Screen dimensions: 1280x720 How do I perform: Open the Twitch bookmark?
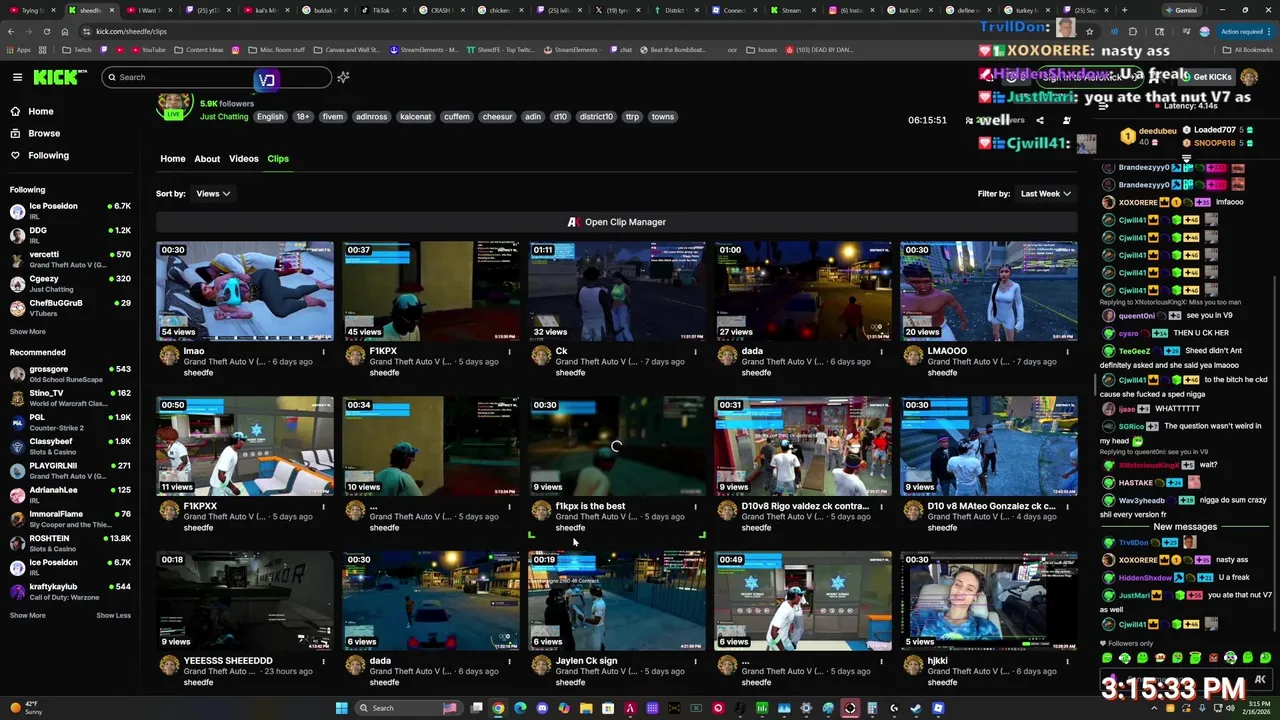[76, 50]
